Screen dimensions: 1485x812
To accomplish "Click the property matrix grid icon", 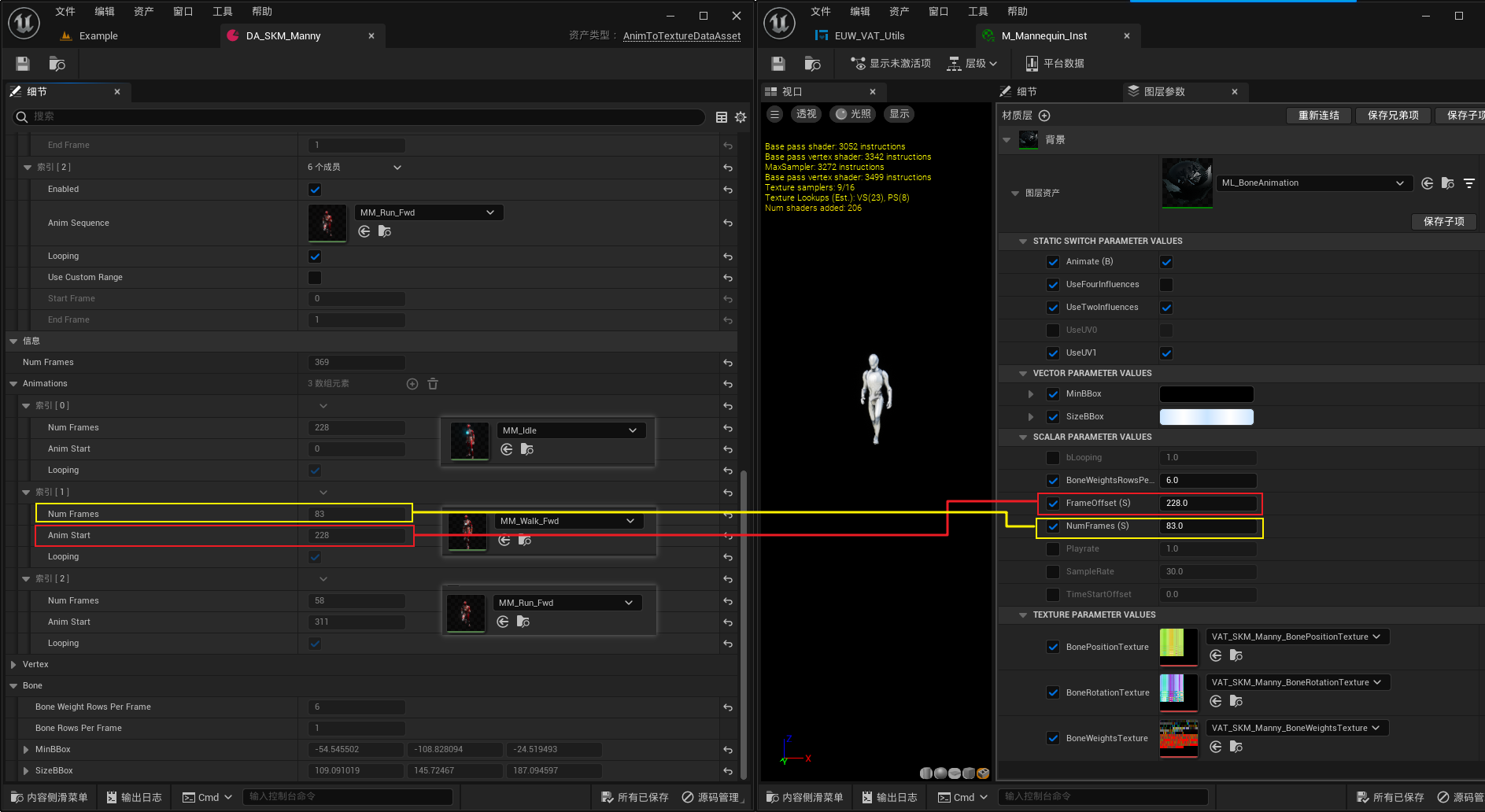I will coord(722,117).
